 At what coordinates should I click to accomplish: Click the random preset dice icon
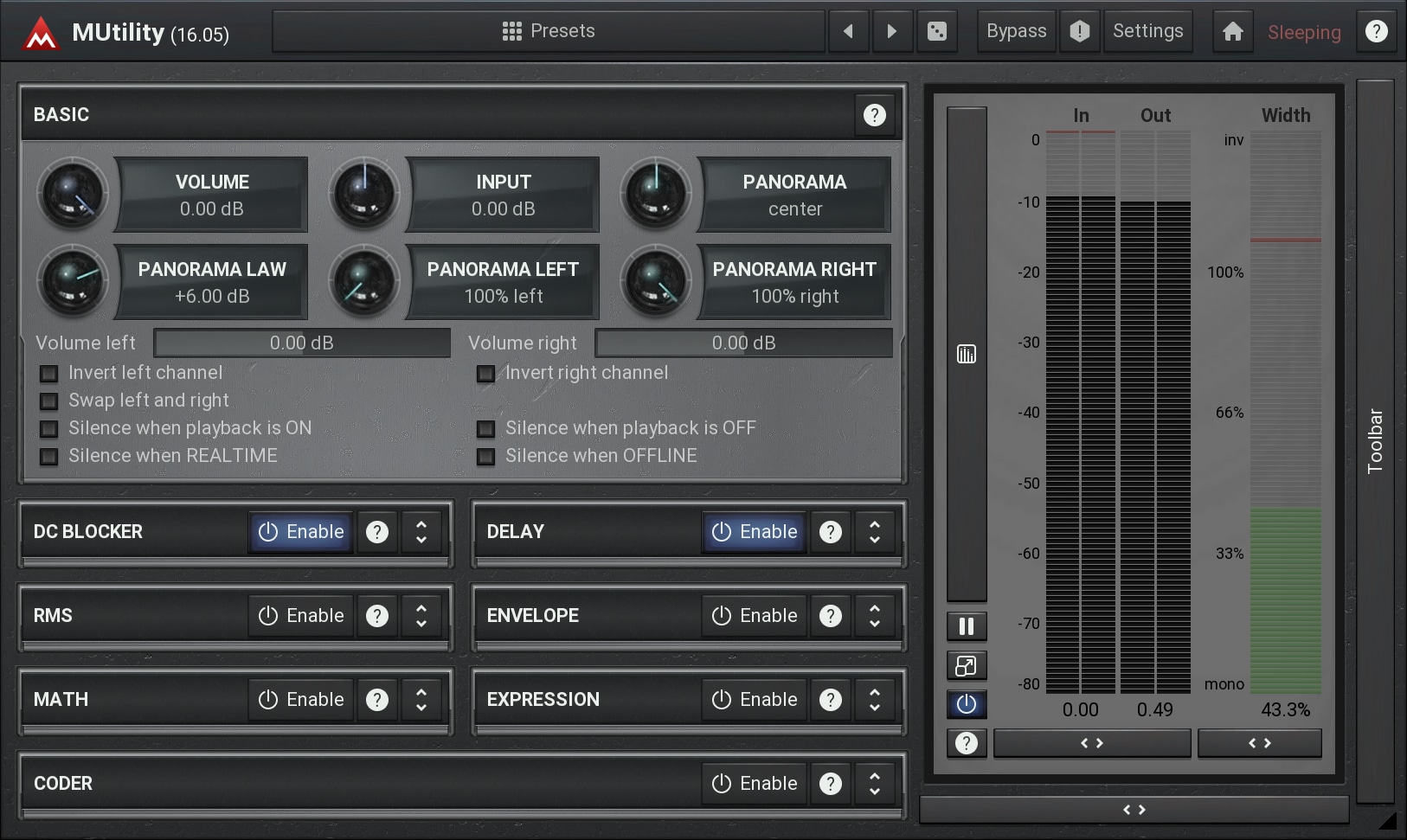(x=937, y=31)
